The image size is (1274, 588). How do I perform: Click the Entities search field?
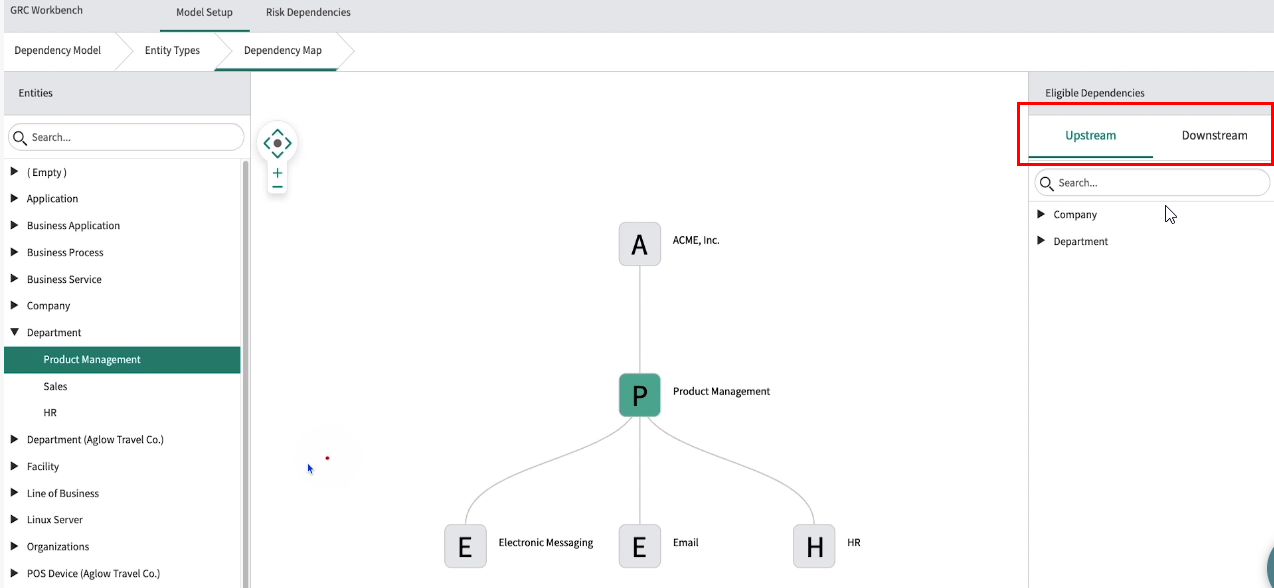135,137
